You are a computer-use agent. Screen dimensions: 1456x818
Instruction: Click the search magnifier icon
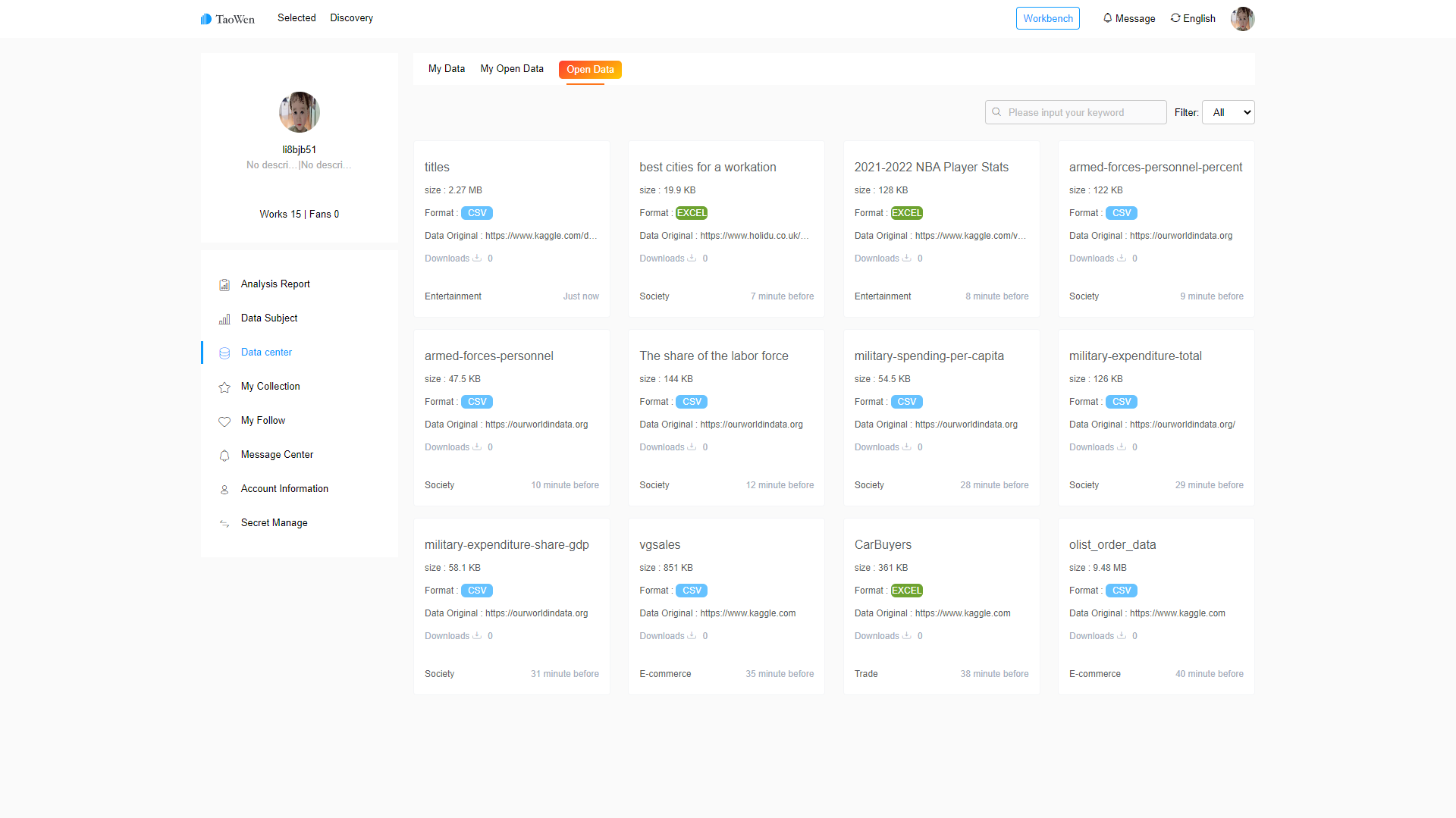point(996,112)
